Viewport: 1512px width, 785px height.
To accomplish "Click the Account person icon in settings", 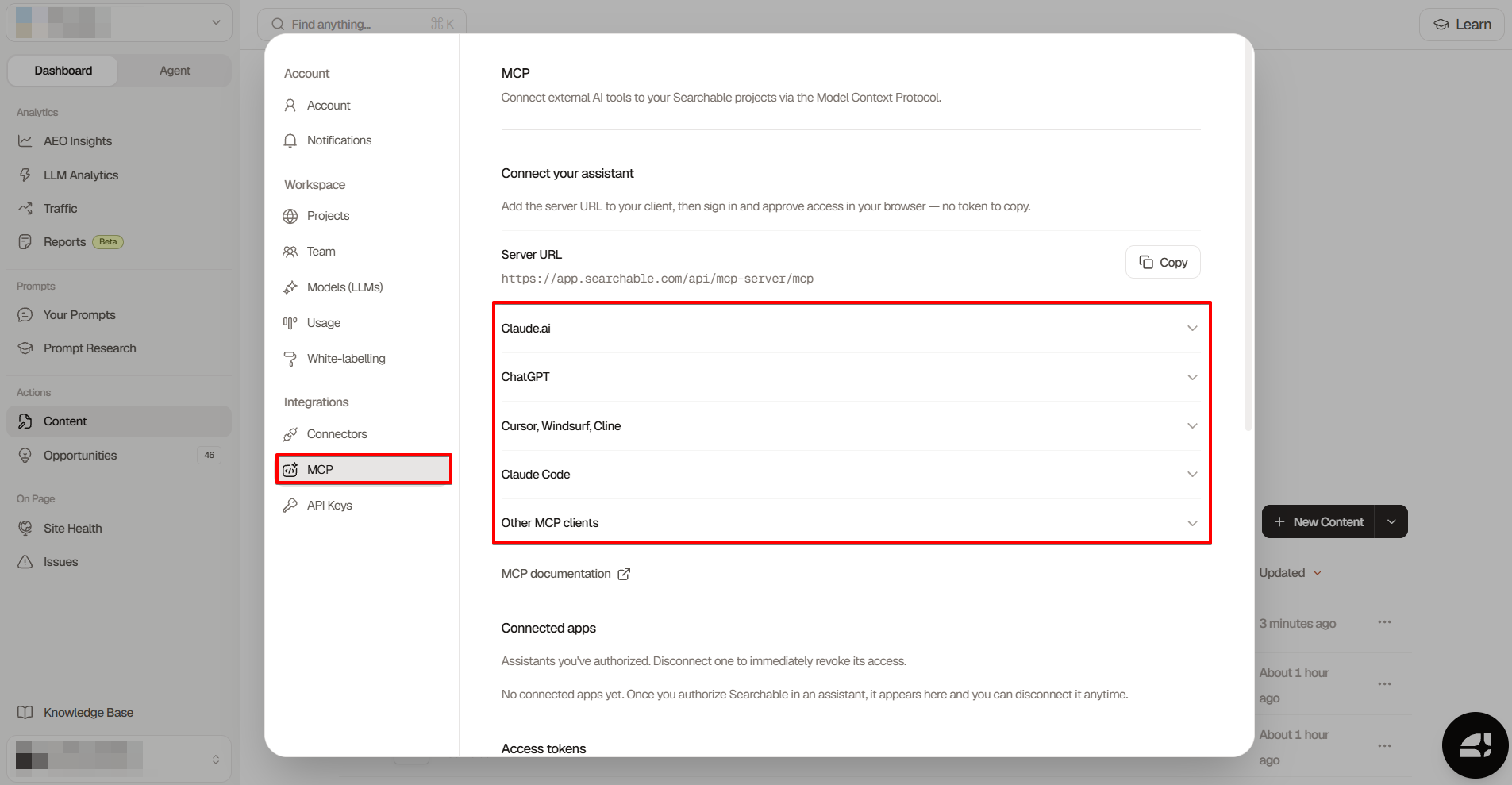I will [290, 106].
